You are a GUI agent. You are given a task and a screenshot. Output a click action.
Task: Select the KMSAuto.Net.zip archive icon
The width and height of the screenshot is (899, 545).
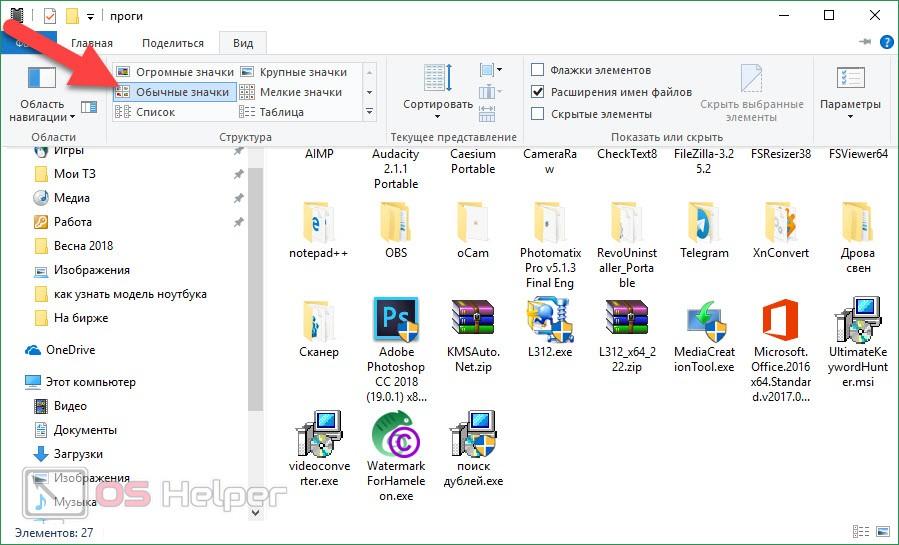[x=472, y=320]
